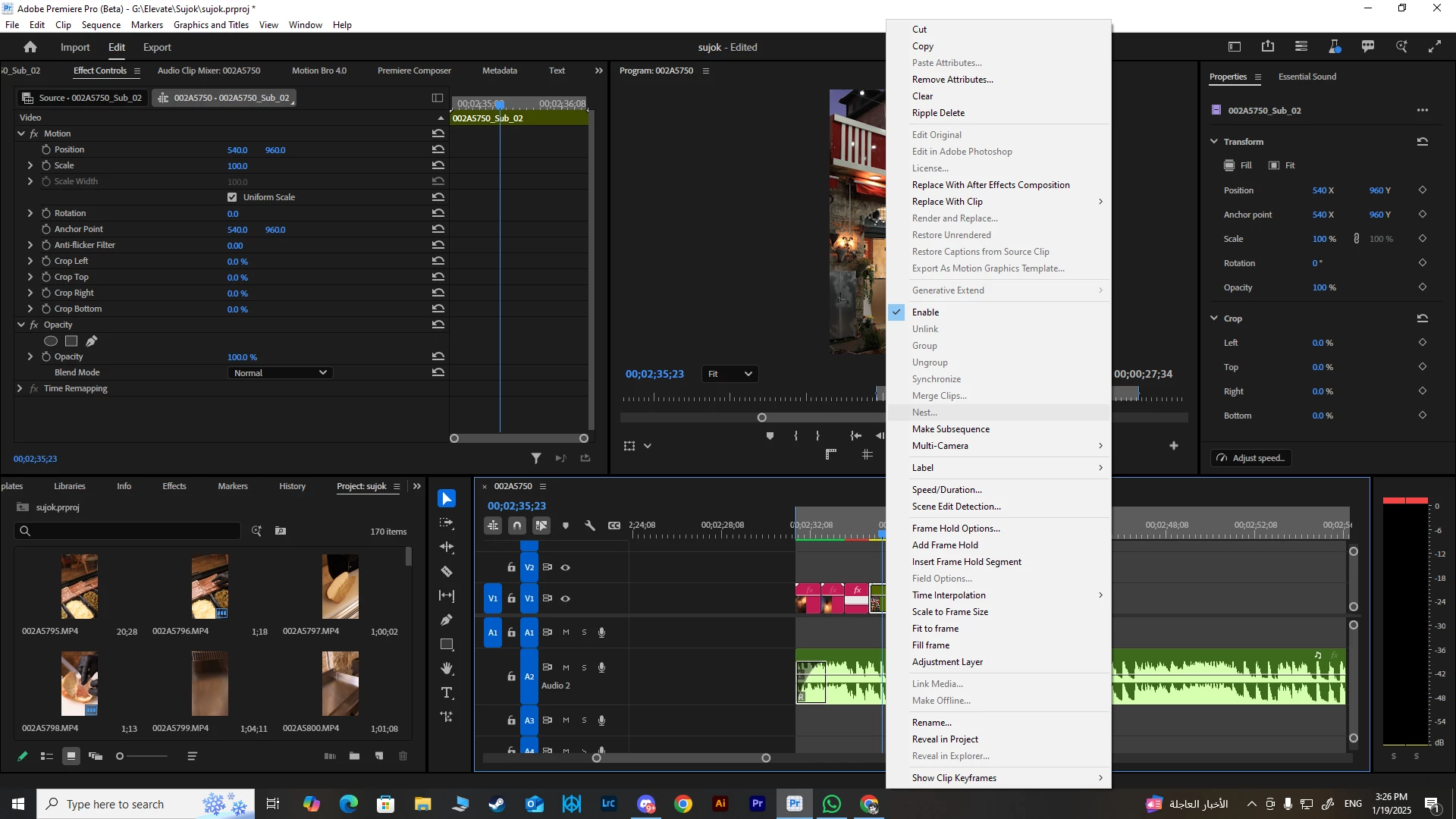This screenshot has height=819, width=1456.
Task: Expand the Time Remapping effect
Action: 20,388
